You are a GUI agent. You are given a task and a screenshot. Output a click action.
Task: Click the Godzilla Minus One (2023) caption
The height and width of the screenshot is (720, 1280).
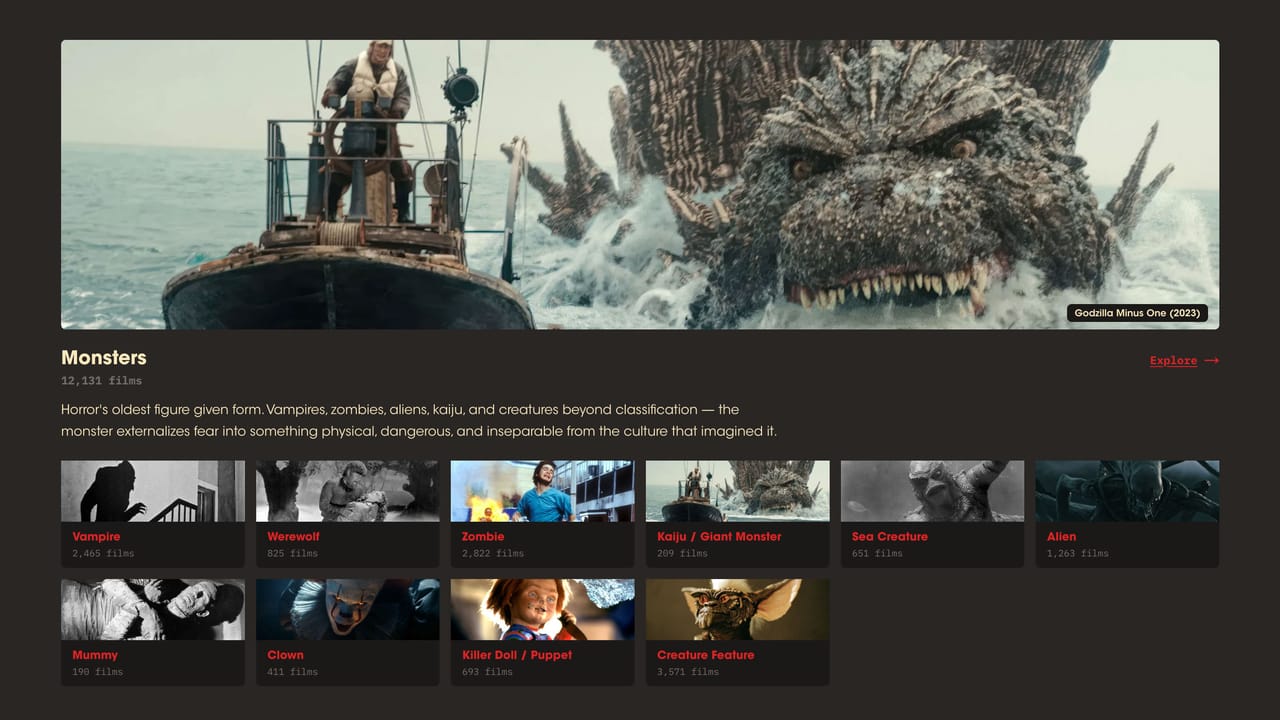point(1137,313)
